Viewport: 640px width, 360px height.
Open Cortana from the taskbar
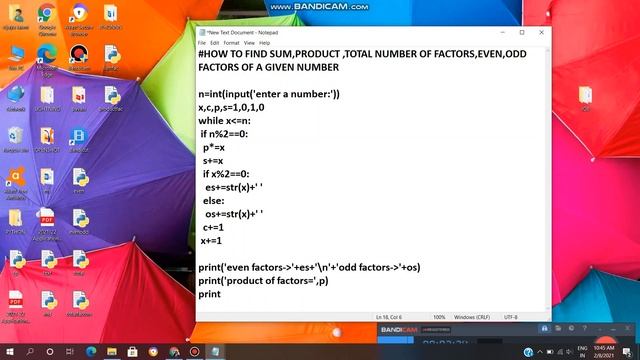pos(50,351)
